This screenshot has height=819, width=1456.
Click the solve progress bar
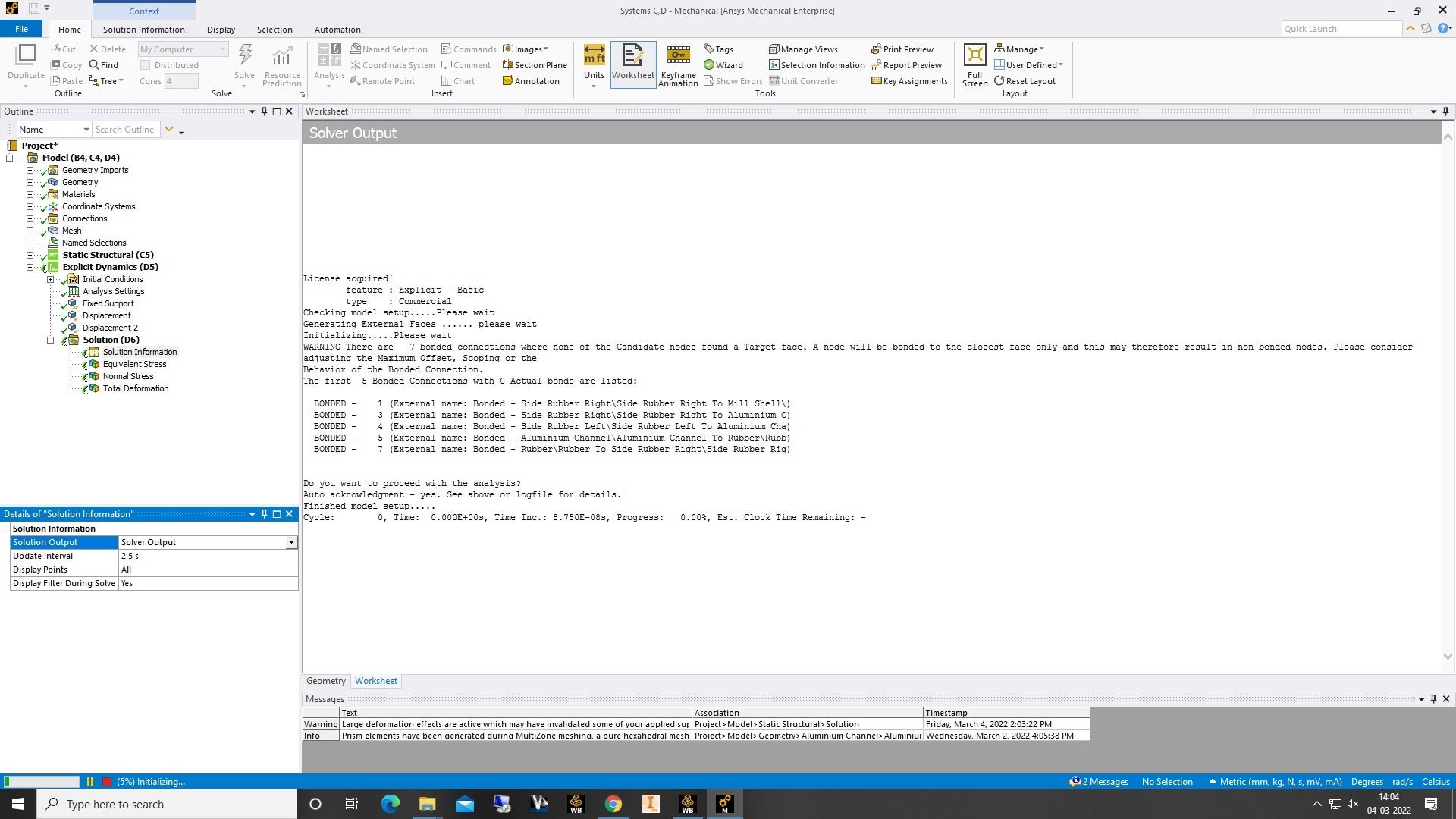(41, 782)
